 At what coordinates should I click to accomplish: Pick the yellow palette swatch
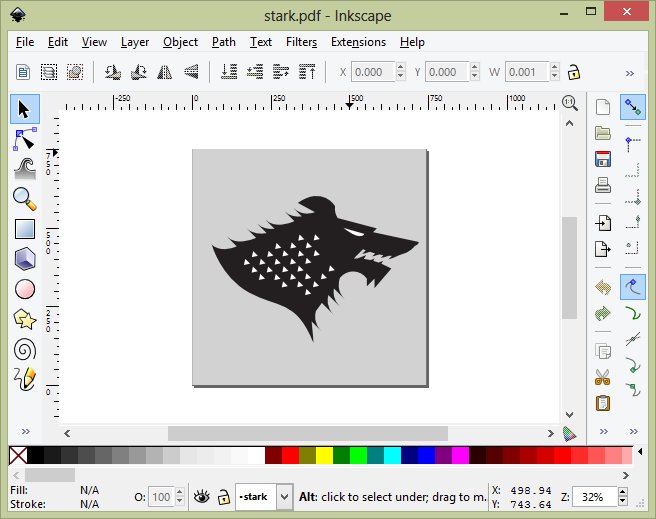324,455
